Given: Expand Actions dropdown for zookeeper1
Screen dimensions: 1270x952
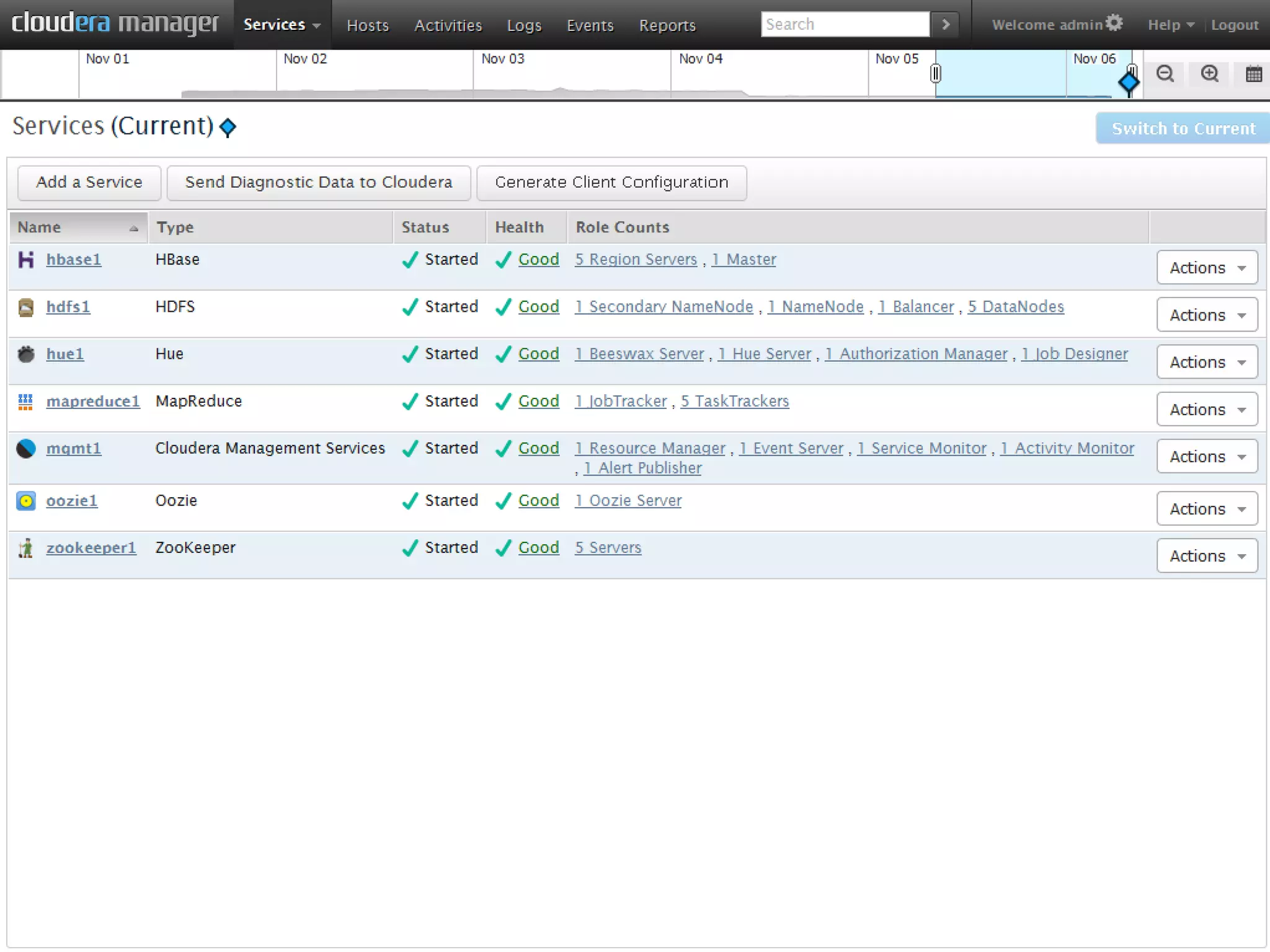Looking at the screenshot, I should tap(1207, 556).
